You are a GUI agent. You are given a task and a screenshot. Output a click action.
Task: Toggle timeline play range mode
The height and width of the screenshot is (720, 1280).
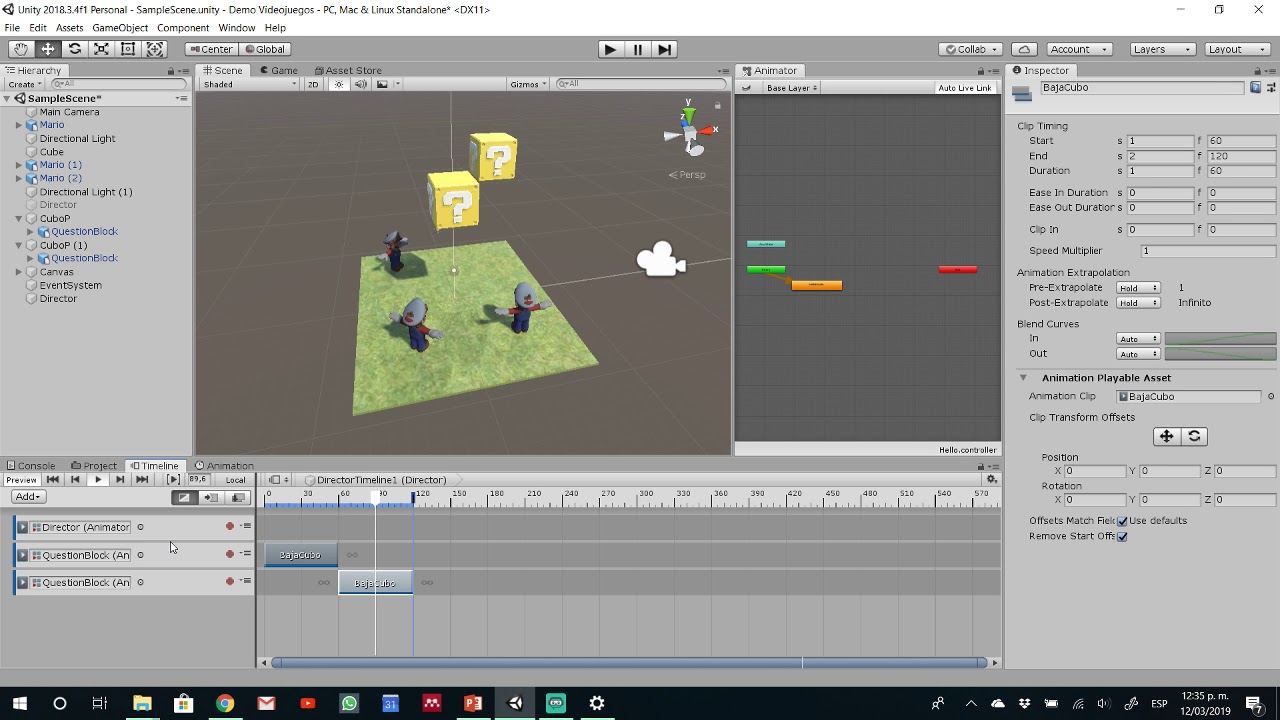tap(174, 480)
